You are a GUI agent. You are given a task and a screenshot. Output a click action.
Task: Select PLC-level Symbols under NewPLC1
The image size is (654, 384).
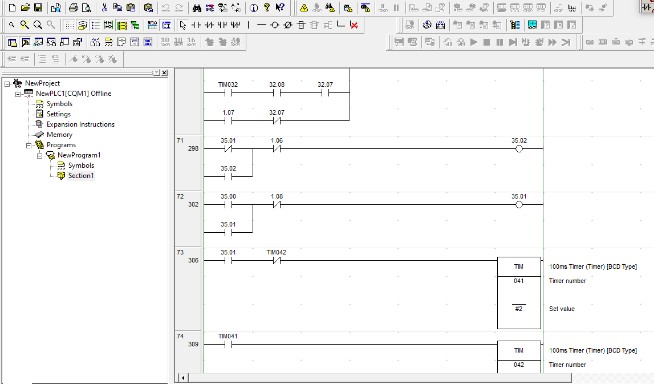[x=59, y=104]
